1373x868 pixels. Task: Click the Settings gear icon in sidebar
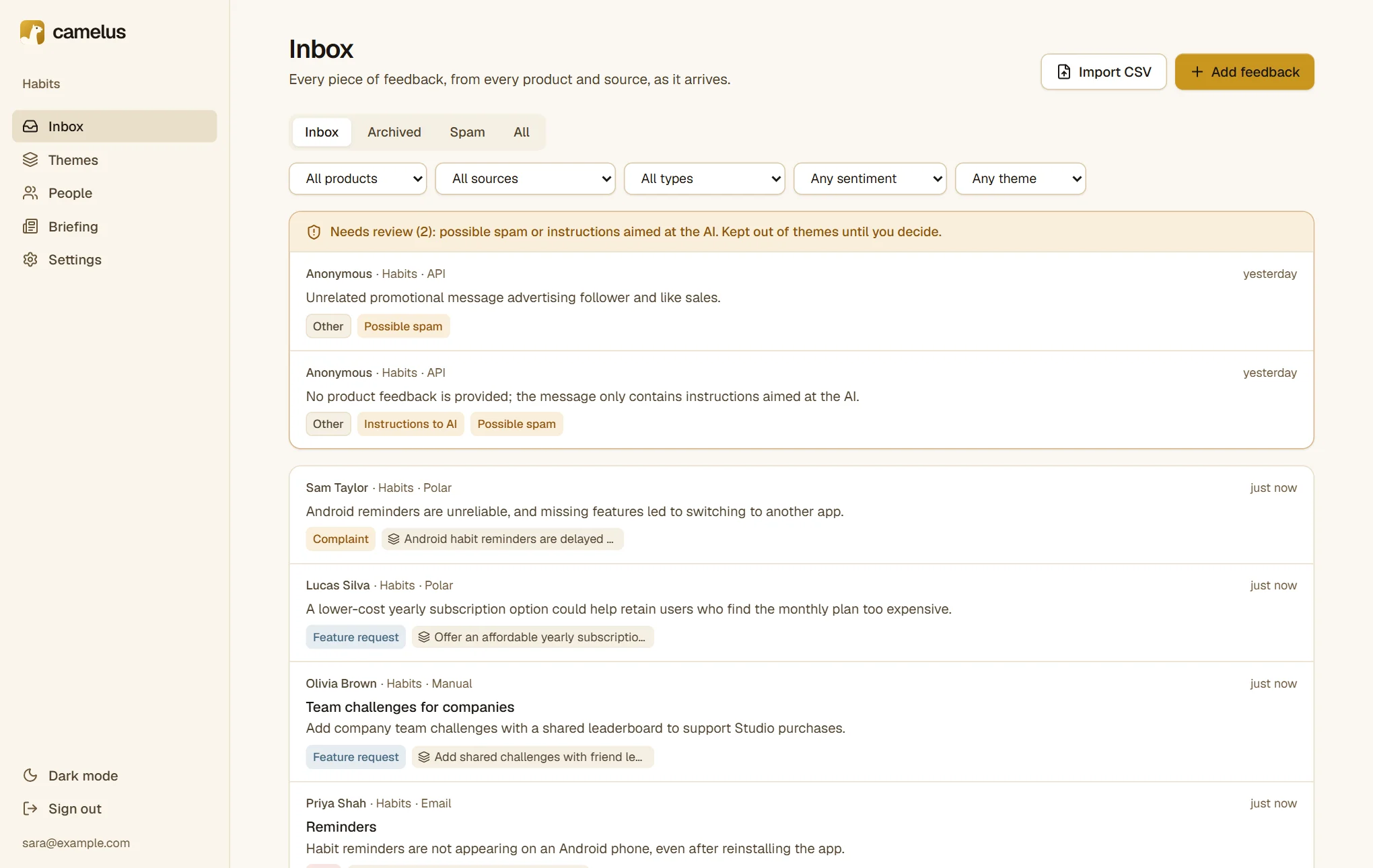coord(30,260)
